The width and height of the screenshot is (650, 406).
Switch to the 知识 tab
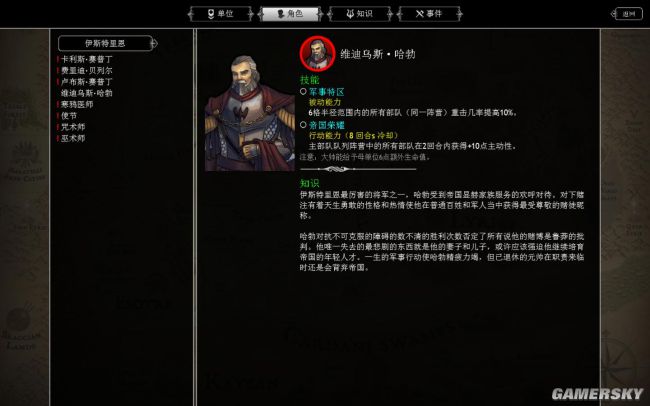(360, 14)
